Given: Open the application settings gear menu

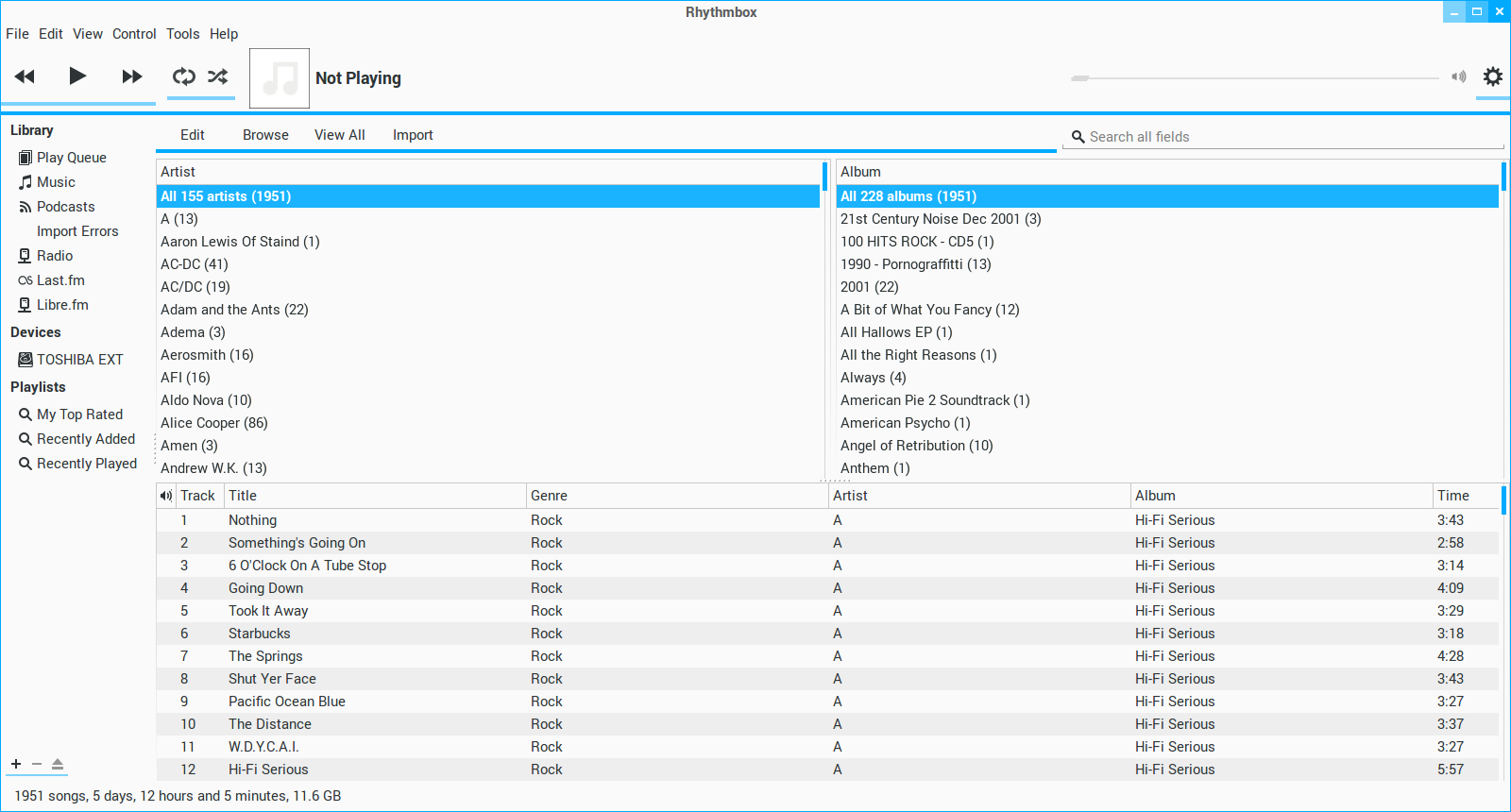Looking at the screenshot, I should [1493, 76].
